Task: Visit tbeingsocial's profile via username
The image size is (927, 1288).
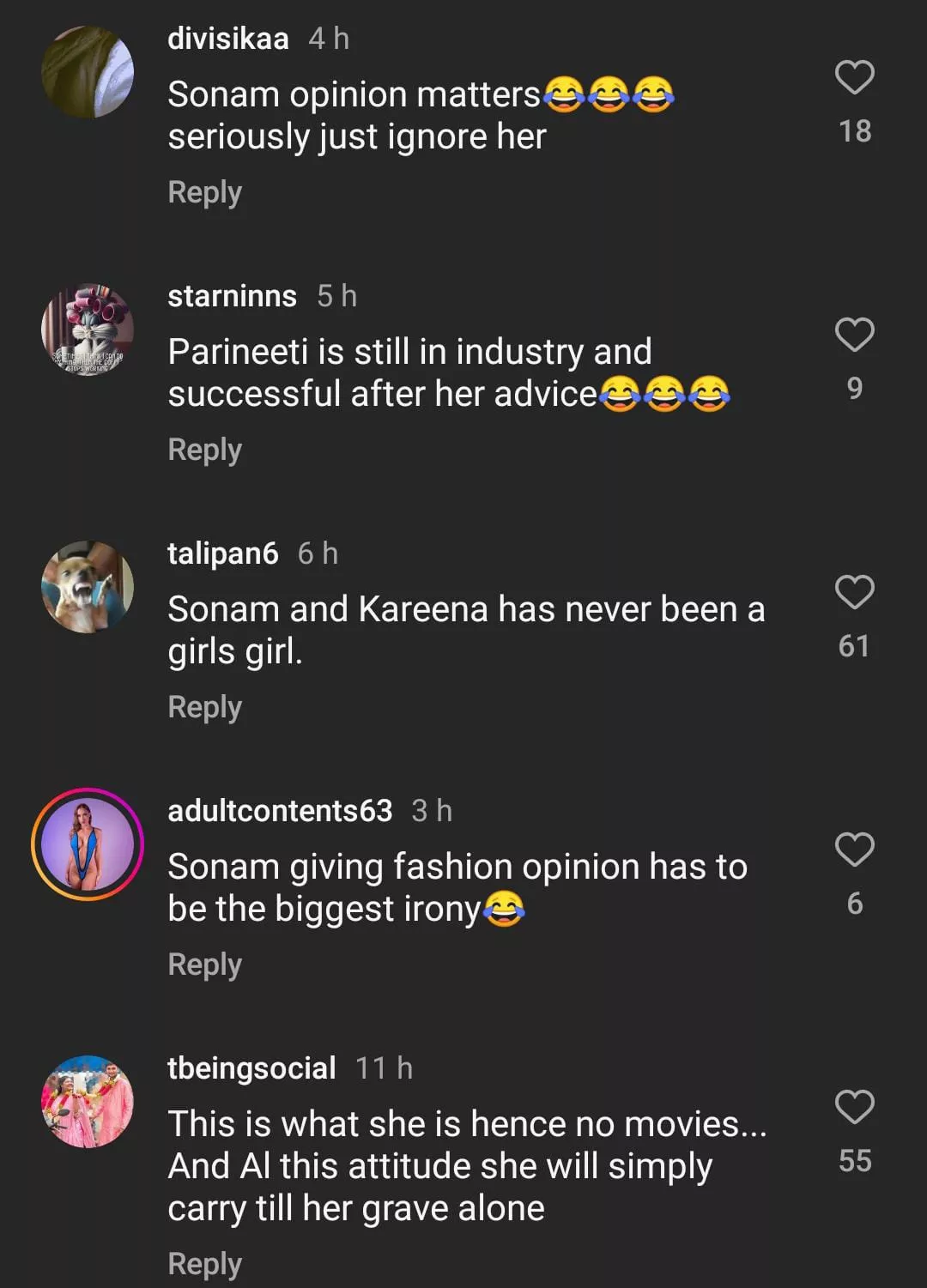Action: tap(251, 1068)
